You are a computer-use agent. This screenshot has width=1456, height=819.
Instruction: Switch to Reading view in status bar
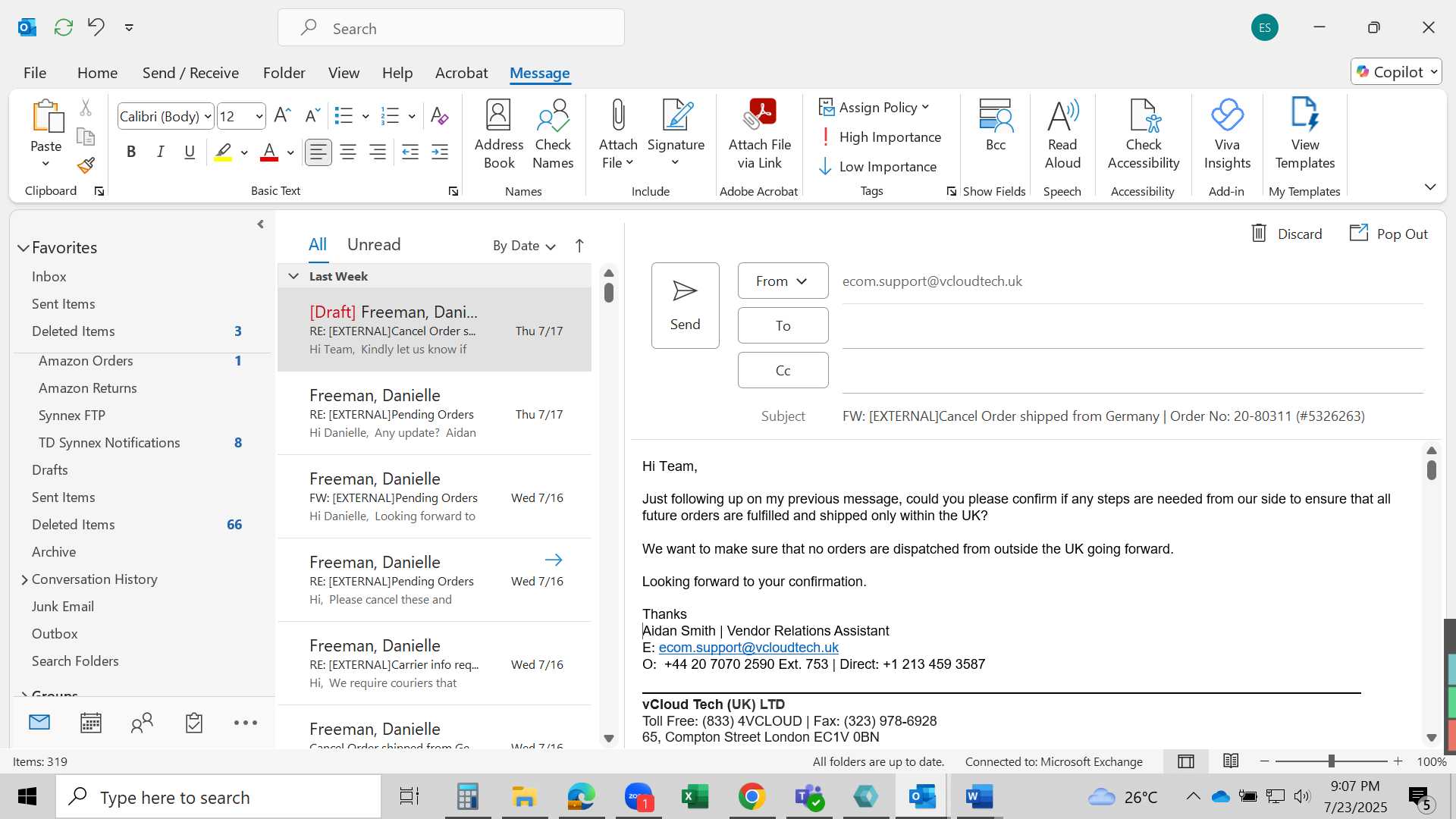click(x=1231, y=761)
